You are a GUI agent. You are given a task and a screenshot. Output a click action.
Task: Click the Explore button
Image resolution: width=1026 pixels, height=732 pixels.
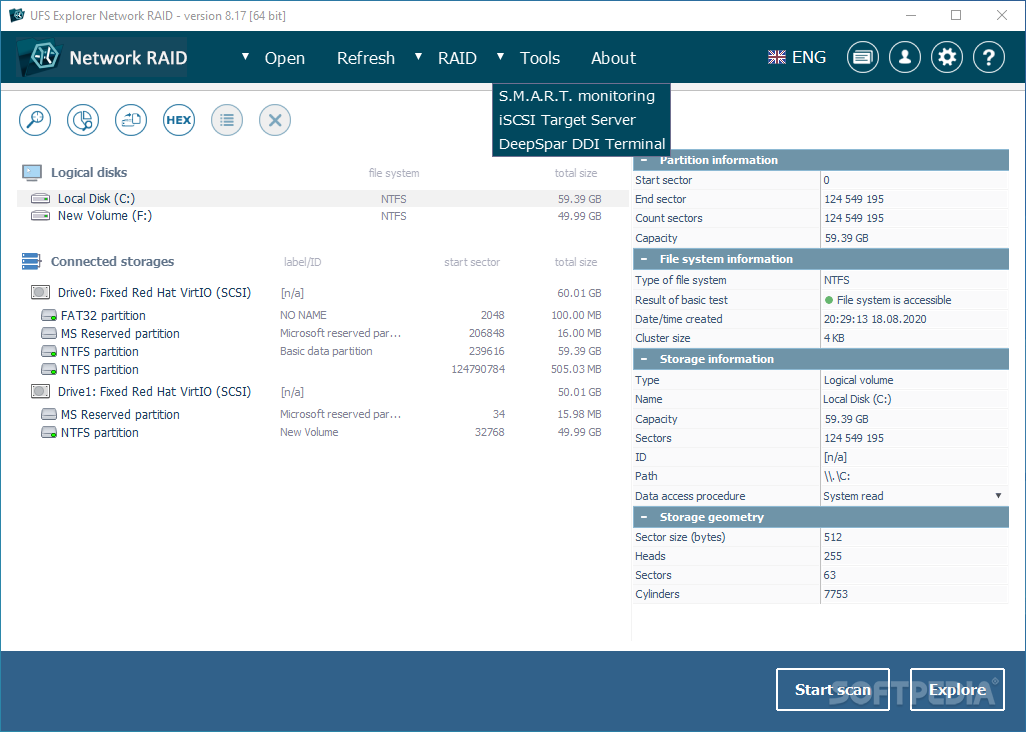point(957,689)
